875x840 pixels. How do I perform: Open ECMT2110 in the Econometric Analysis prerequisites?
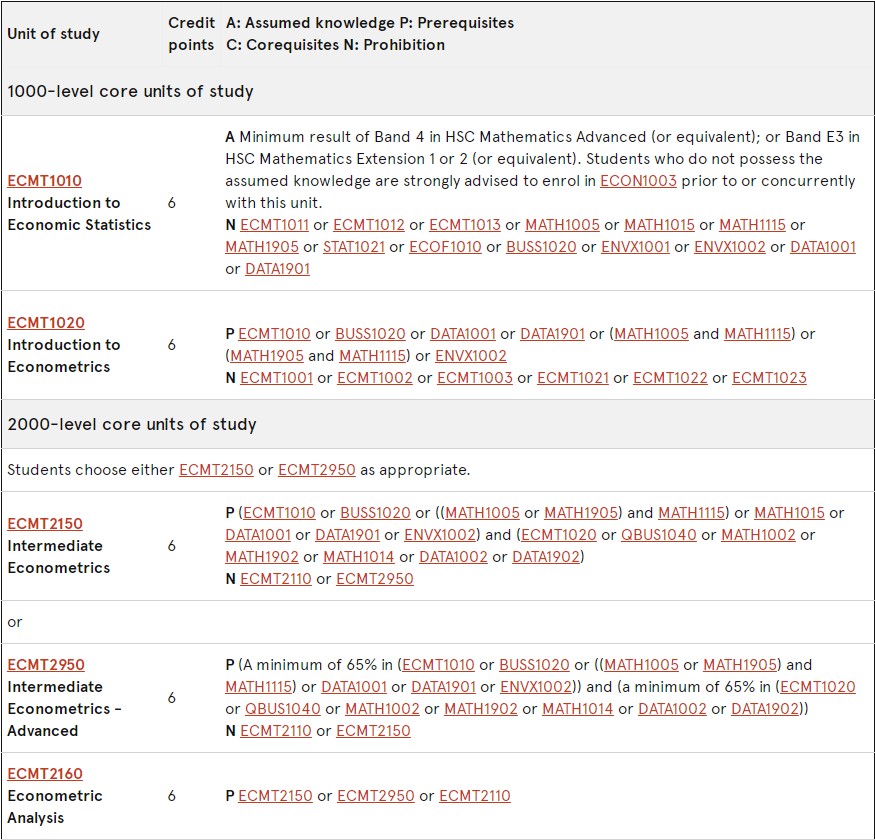475,796
